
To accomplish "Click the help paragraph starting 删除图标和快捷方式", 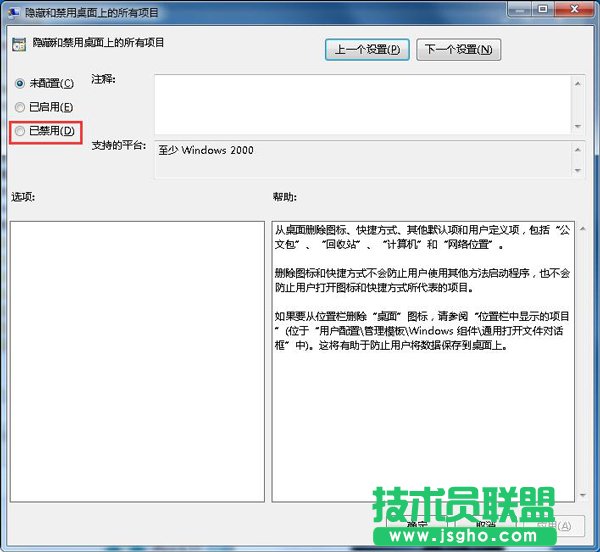I will coord(422,280).
